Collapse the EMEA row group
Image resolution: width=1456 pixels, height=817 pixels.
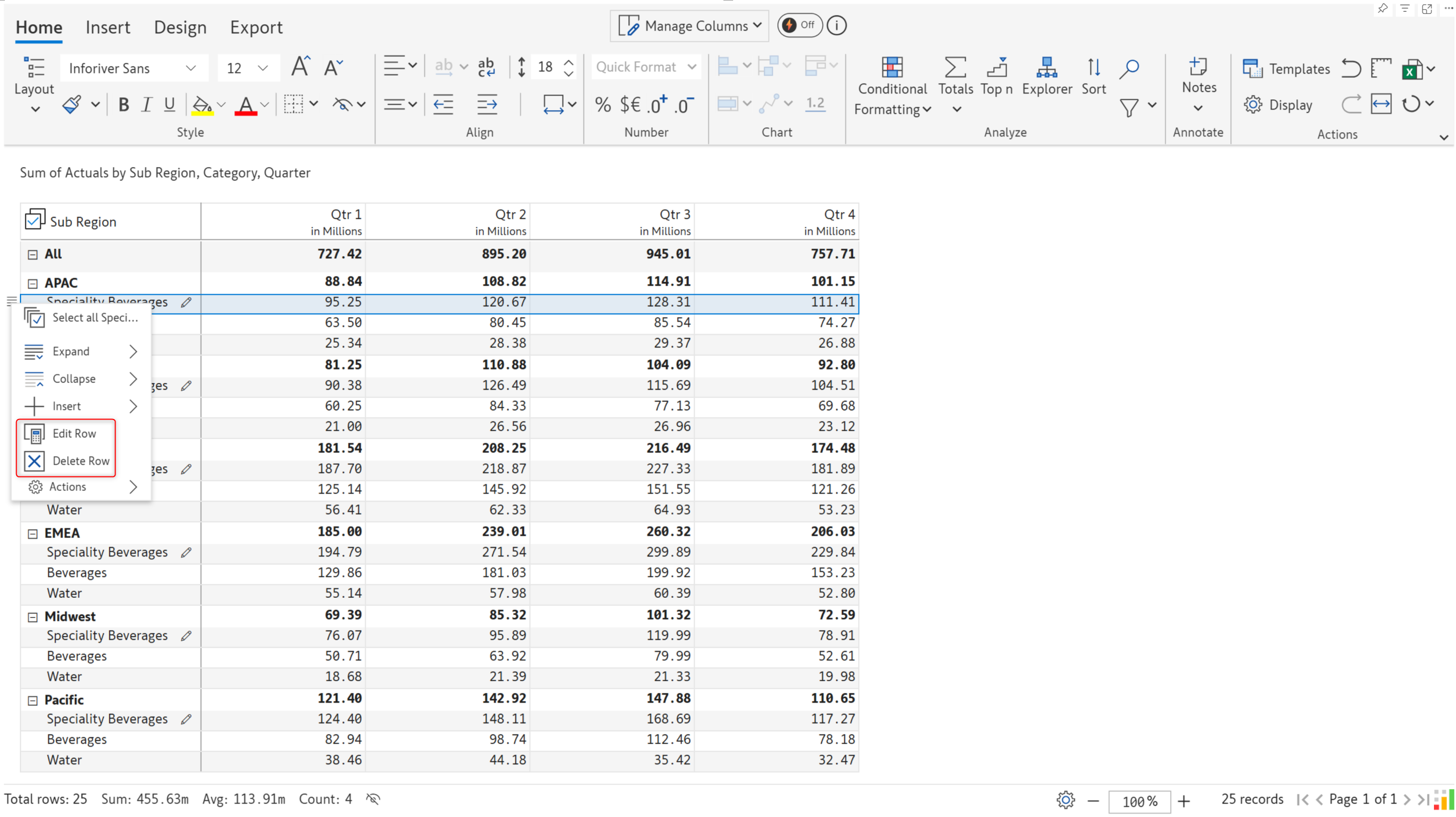pyautogui.click(x=33, y=533)
